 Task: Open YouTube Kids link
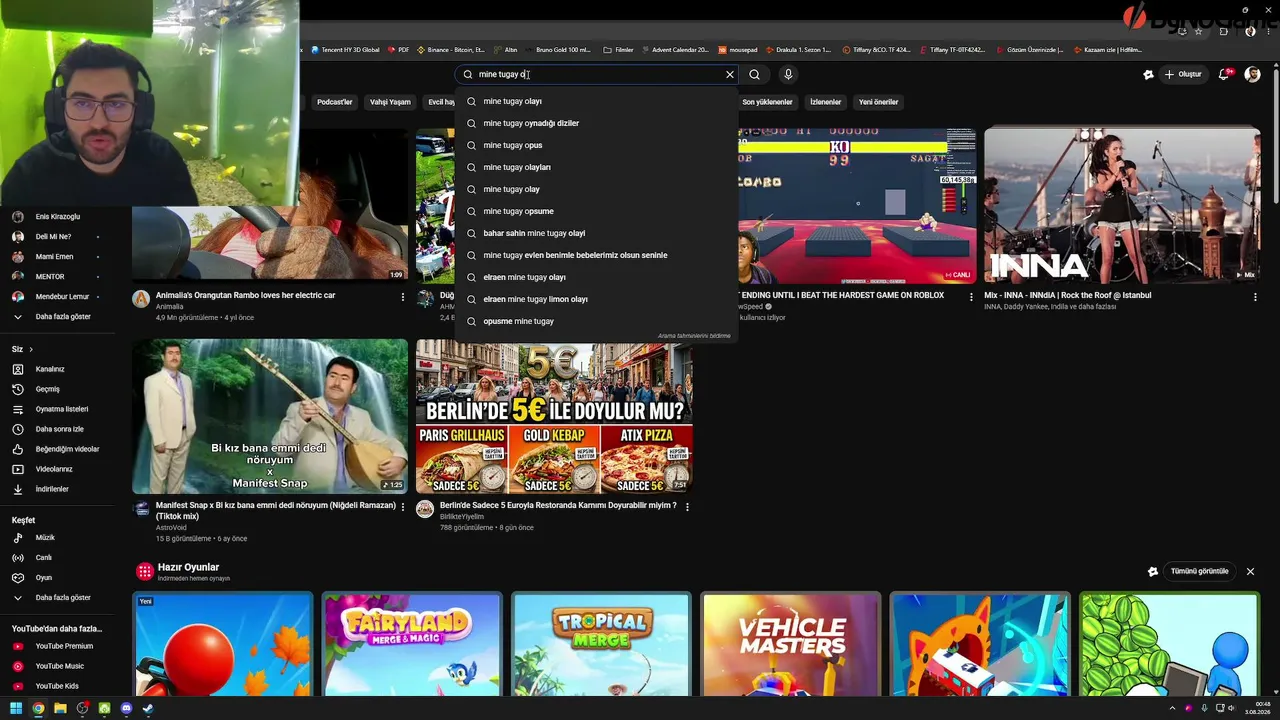click(x=56, y=686)
